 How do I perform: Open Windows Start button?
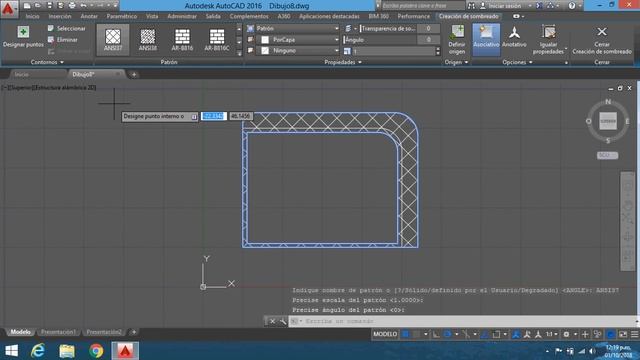click(x=11, y=351)
